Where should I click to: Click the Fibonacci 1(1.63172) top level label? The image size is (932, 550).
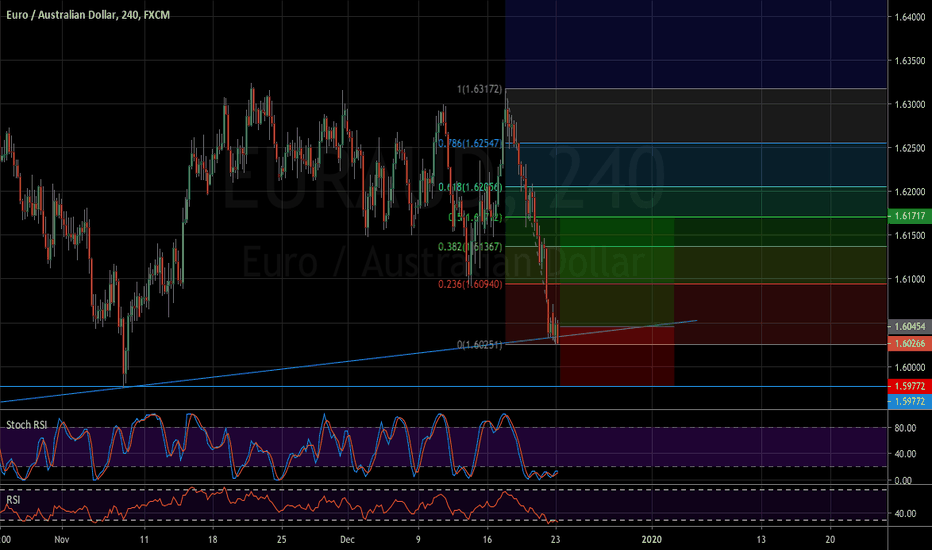tap(479, 90)
